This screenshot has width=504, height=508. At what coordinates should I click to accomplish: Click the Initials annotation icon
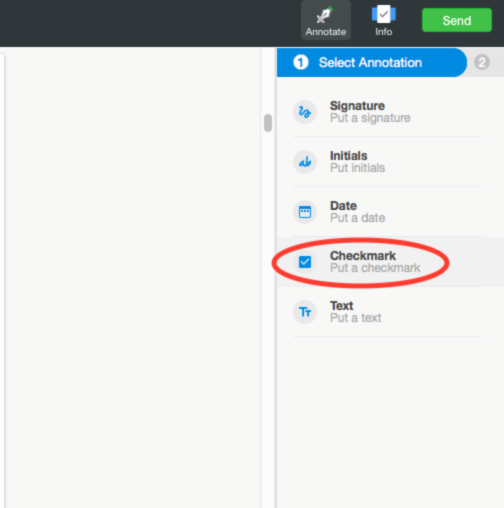point(305,162)
